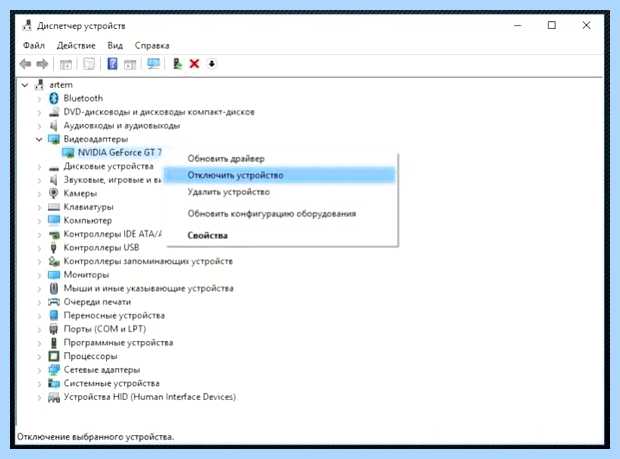This screenshot has height=459, width=620.
Task: Expand the Дисковые устройства category
Action: 39,166
